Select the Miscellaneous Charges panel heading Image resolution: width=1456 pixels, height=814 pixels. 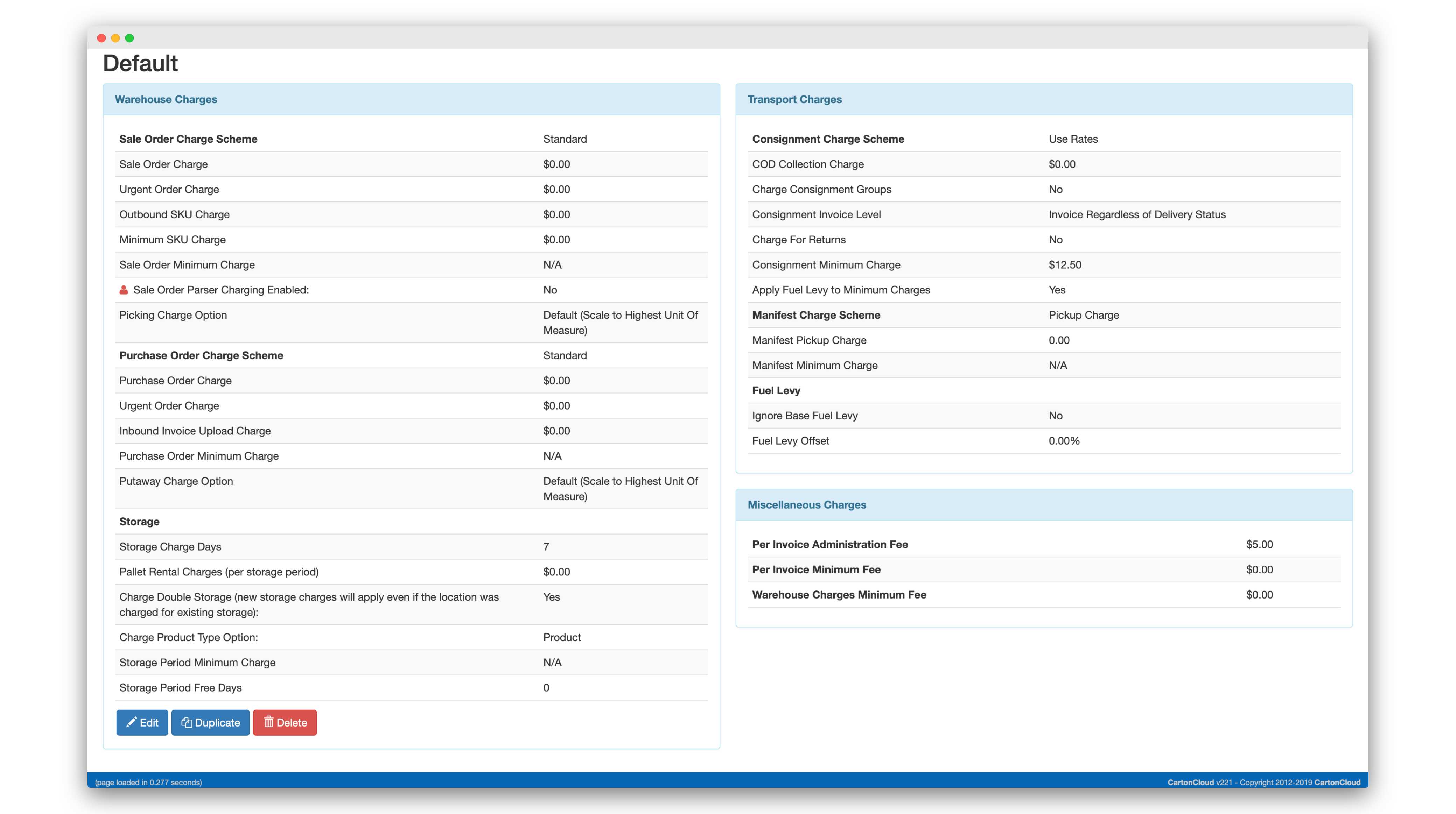point(806,505)
